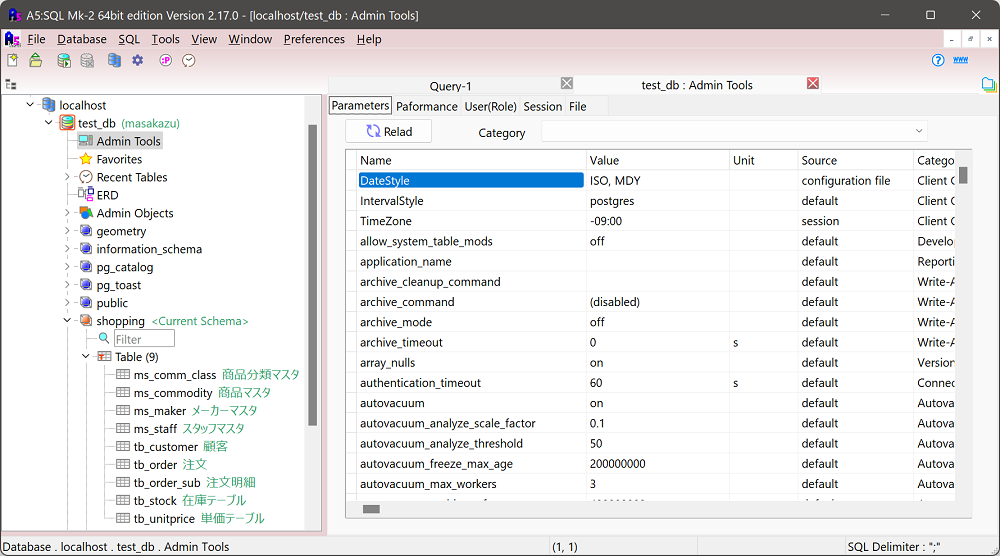Click the parameter grid horizontal scrollbar thumb
This screenshot has width=1000, height=556.
pyautogui.click(x=371, y=509)
